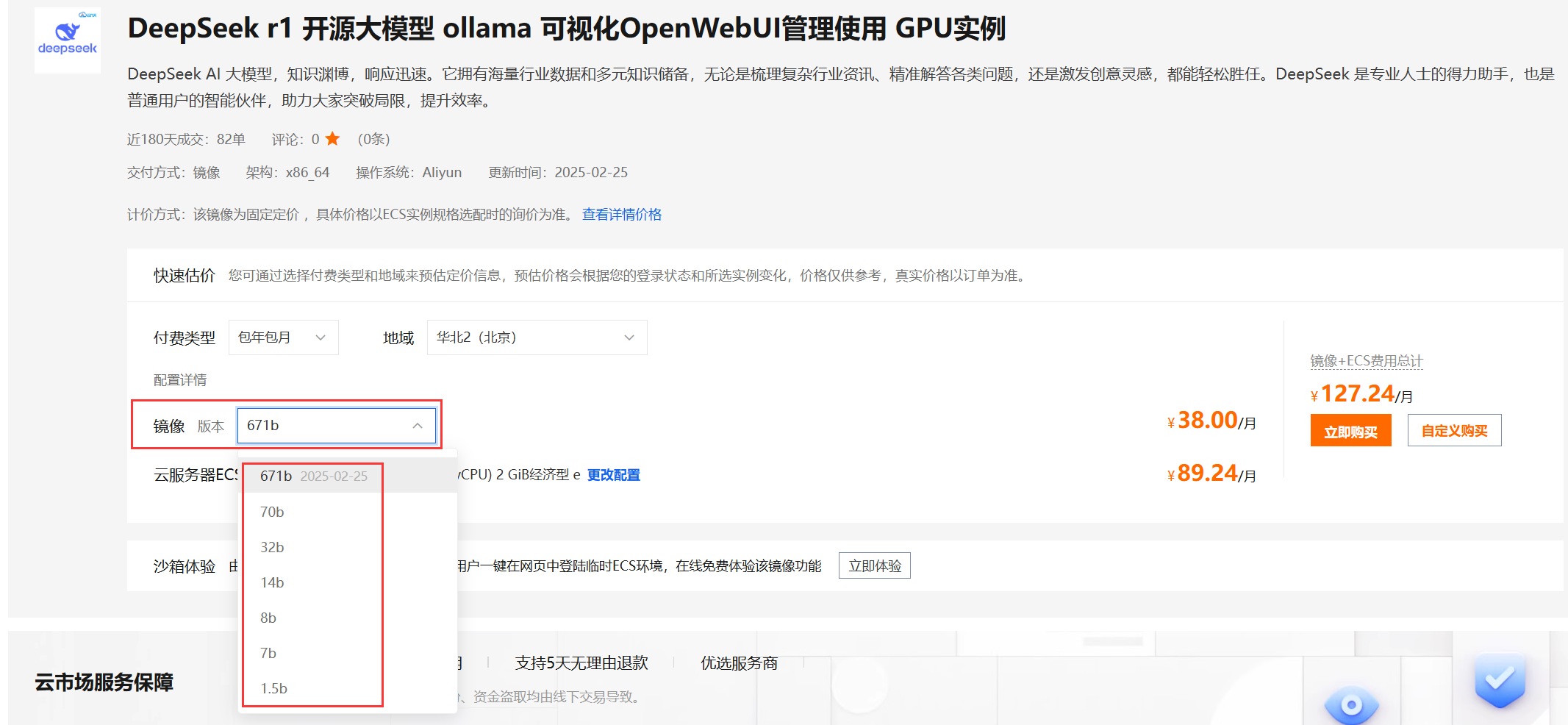Click the (0条) review count
The width and height of the screenshot is (1568, 725).
(374, 139)
